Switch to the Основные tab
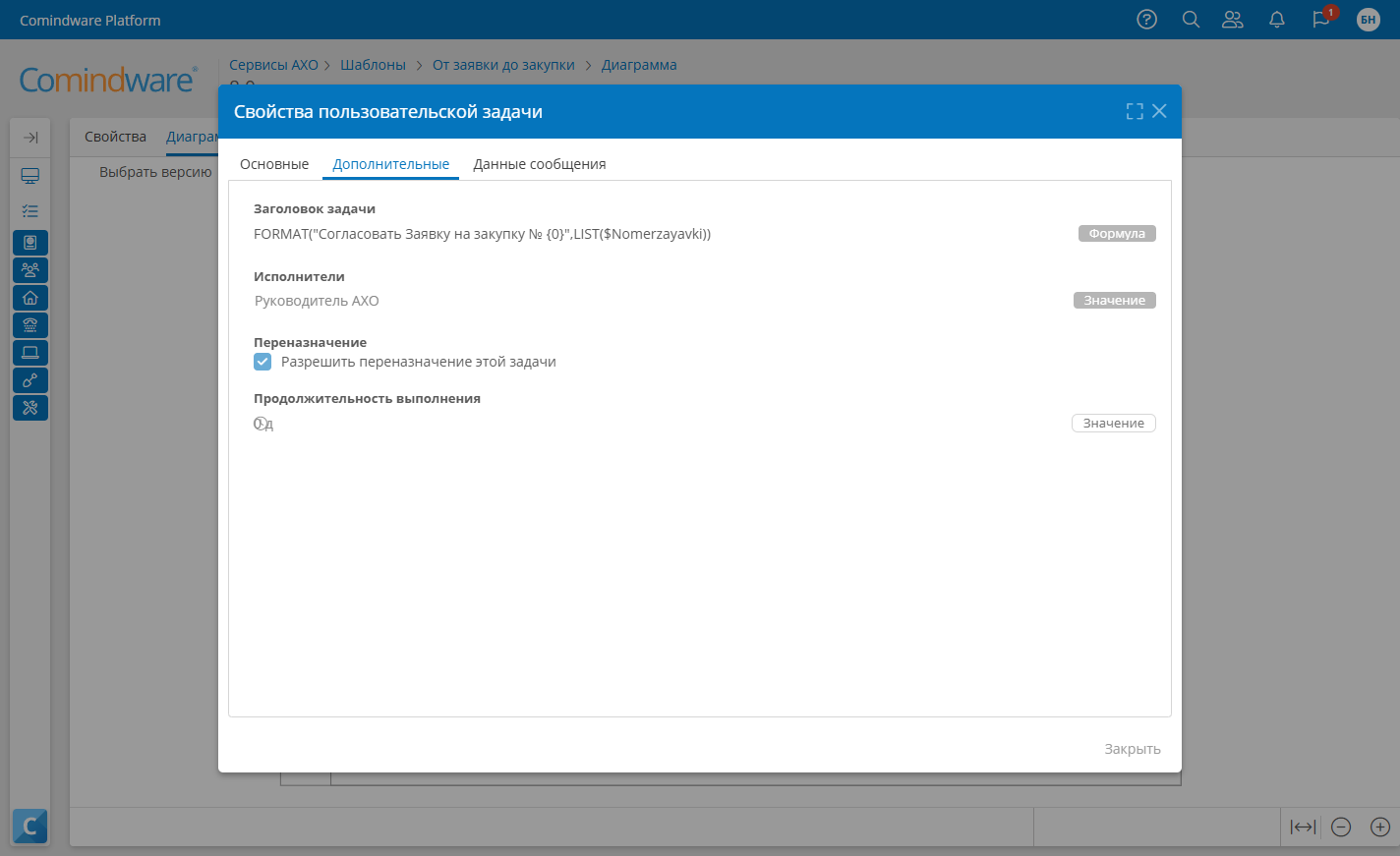Viewport: 1400px width, 856px height. point(274,164)
